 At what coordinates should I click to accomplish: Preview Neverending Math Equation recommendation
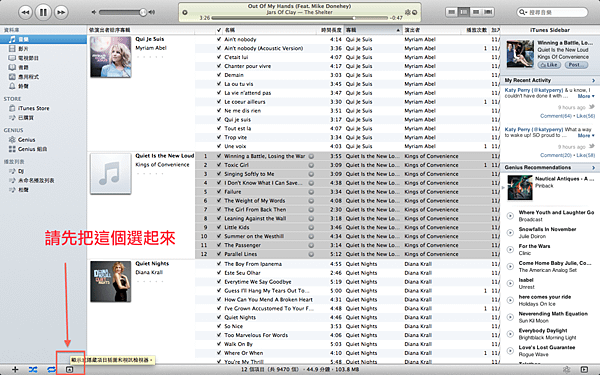pyautogui.click(x=510, y=317)
